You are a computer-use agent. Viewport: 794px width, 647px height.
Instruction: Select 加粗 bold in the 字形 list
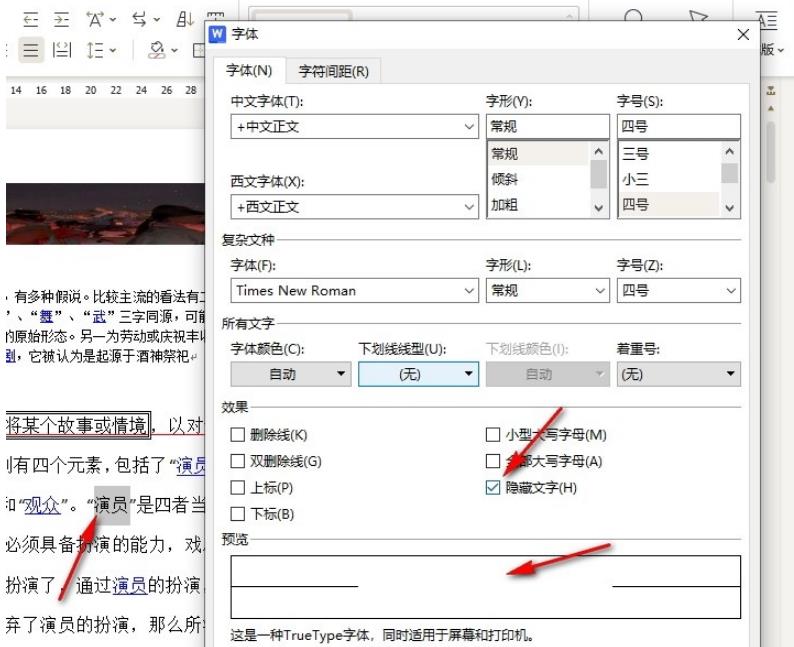pos(538,205)
